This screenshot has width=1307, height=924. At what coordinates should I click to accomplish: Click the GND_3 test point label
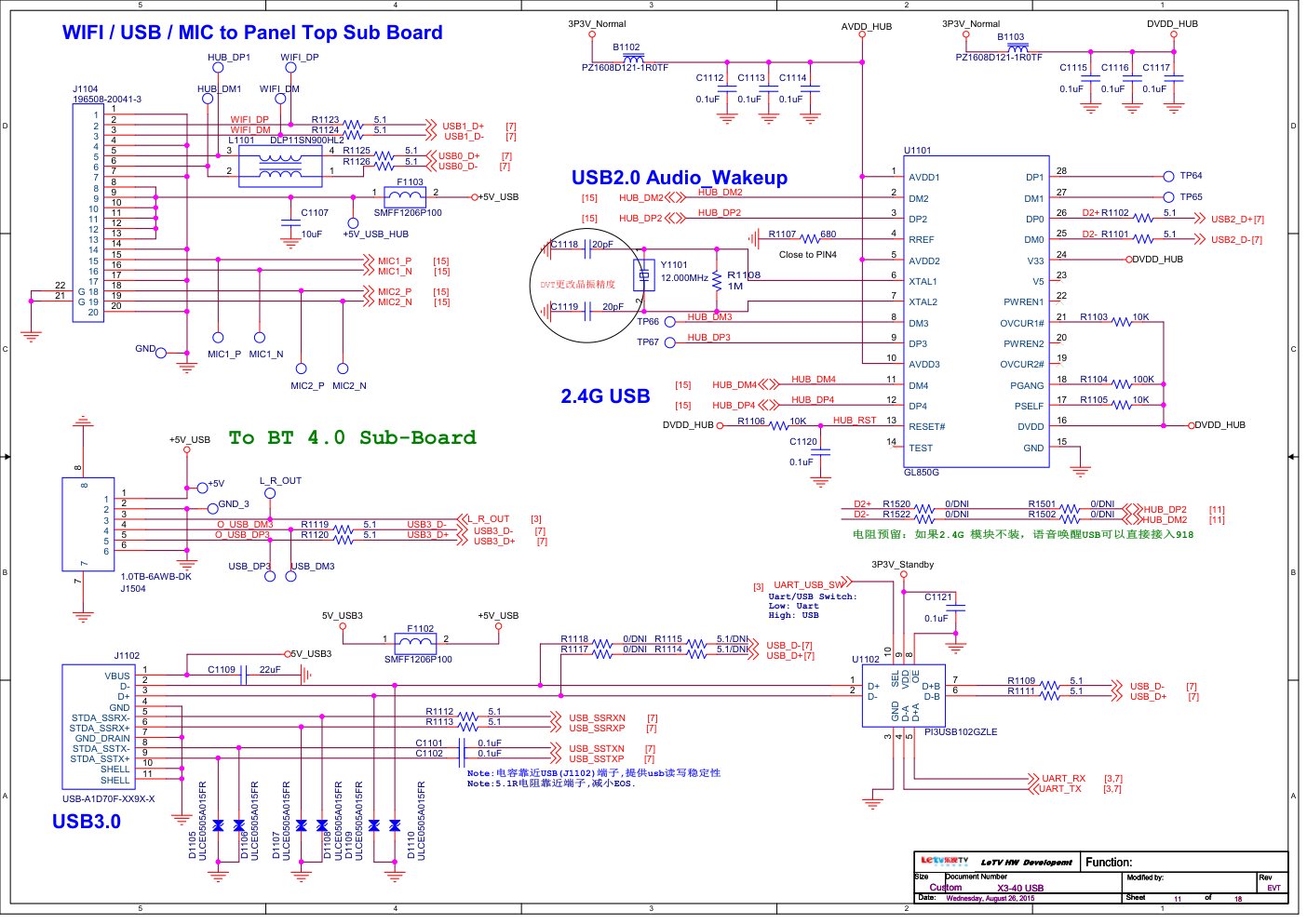click(234, 504)
